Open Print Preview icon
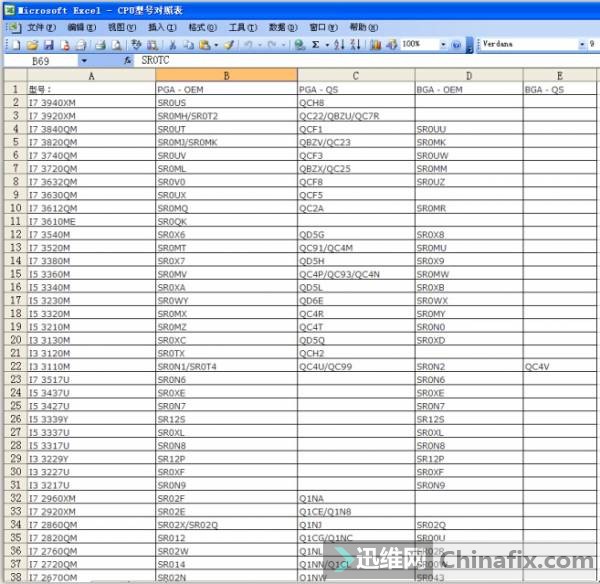Image resolution: width=600 pixels, height=584 pixels. click(x=116, y=45)
